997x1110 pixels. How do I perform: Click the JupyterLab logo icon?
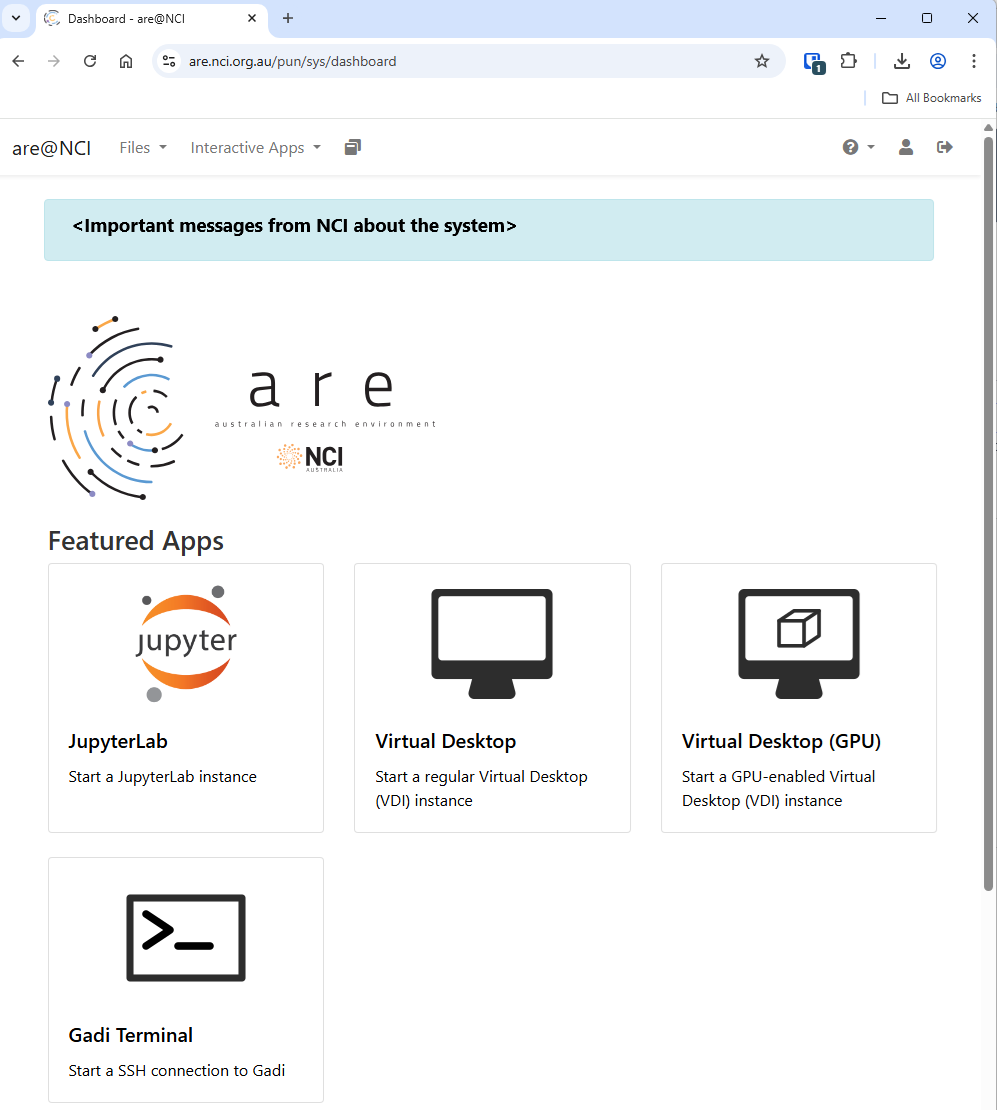(x=186, y=643)
